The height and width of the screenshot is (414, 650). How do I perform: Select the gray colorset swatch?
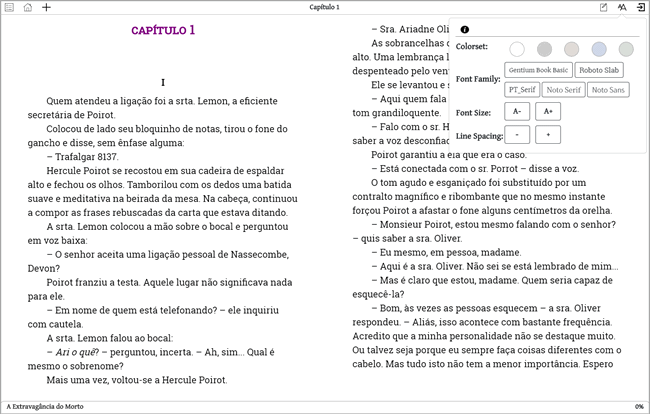pos(544,49)
